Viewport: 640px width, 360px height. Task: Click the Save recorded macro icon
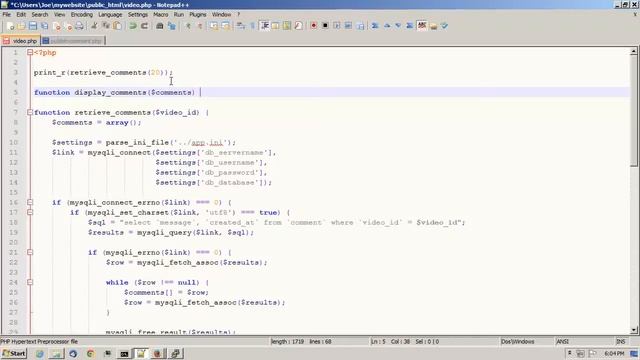point(360,26)
